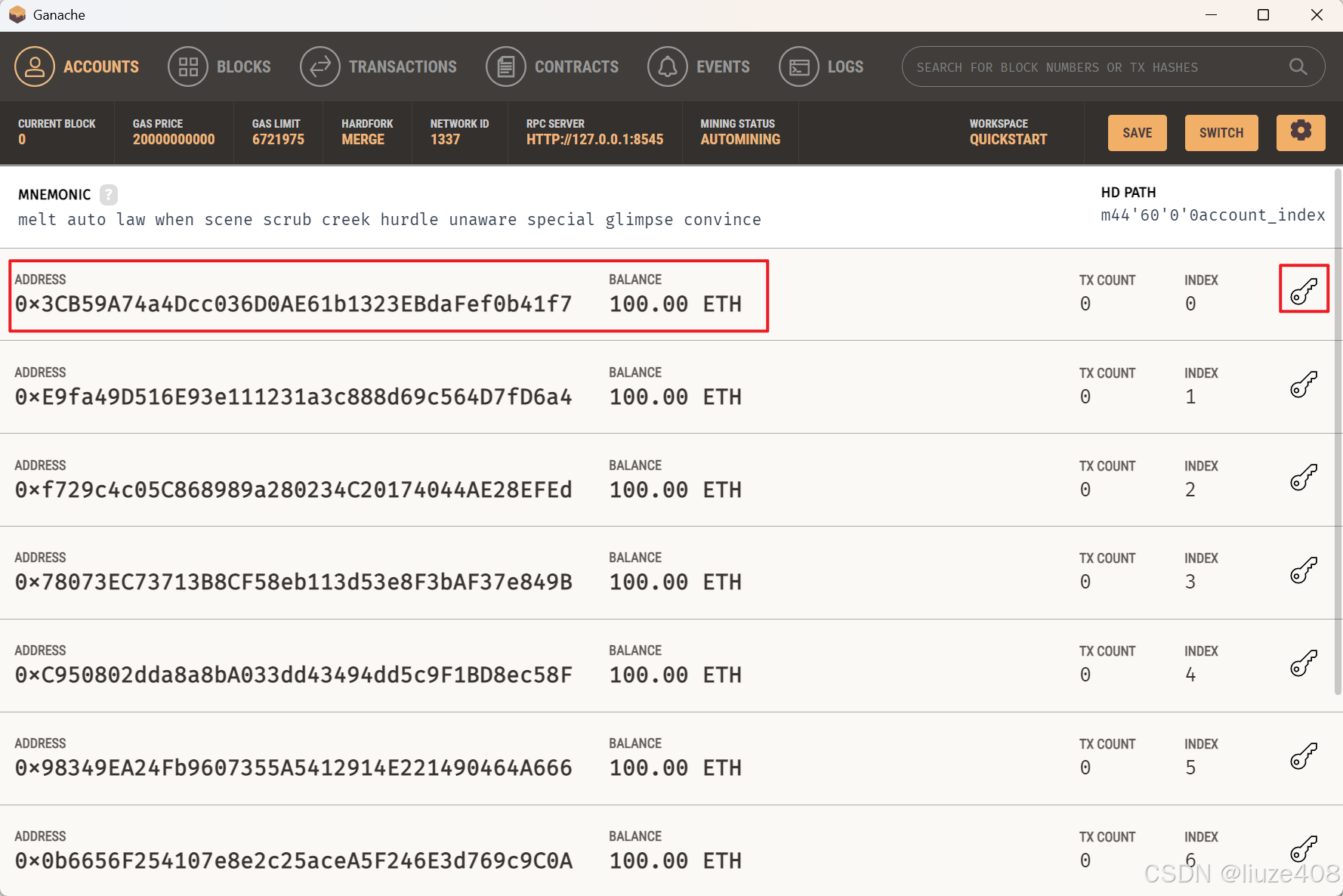Open settings with the gear icon

pyautogui.click(x=1301, y=132)
